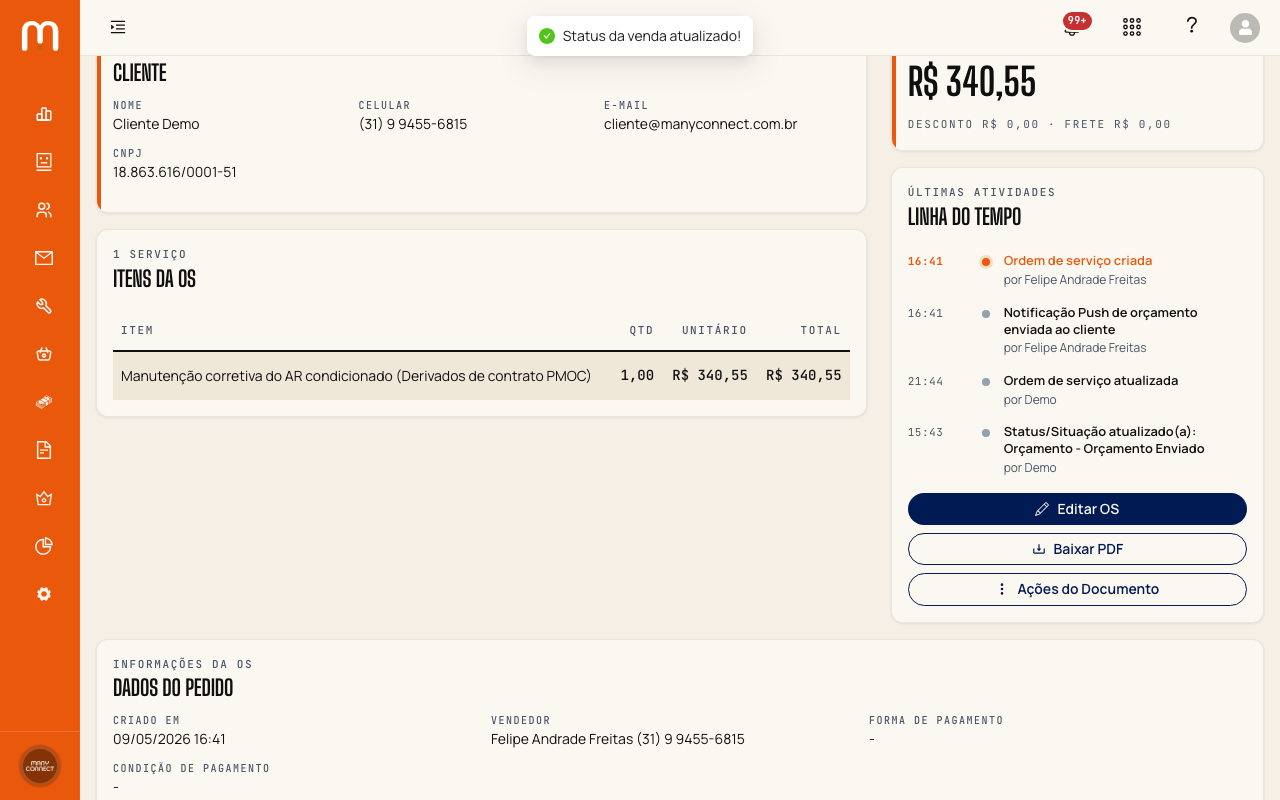Click the Editar OS button
The width and height of the screenshot is (1280, 800).
[x=1077, y=509]
